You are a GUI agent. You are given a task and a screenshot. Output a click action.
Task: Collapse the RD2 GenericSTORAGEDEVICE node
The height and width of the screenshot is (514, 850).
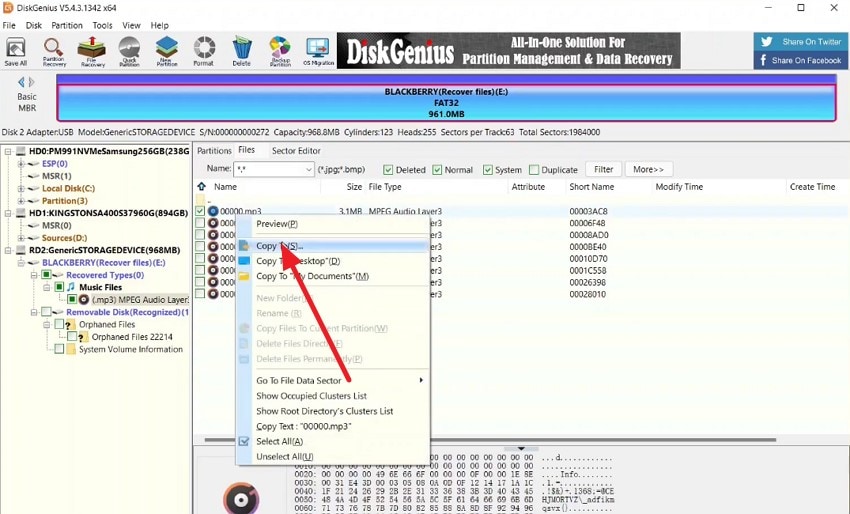pos(8,250)
